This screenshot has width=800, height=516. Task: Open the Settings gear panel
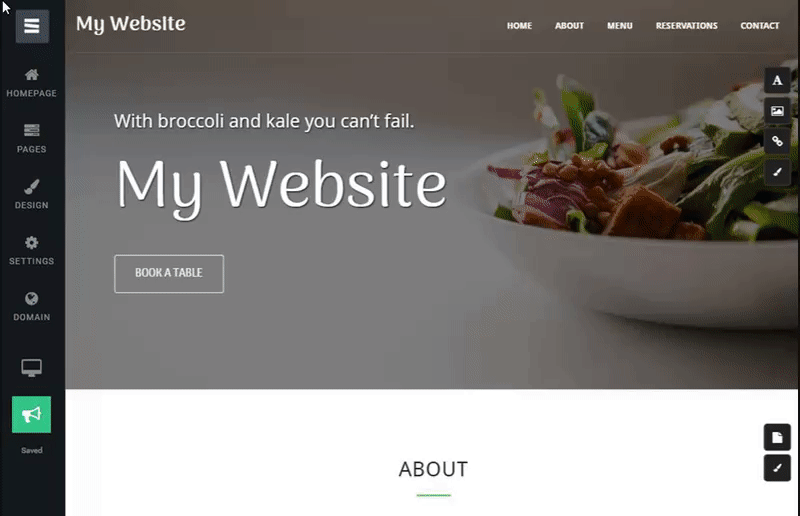(32, 251)
